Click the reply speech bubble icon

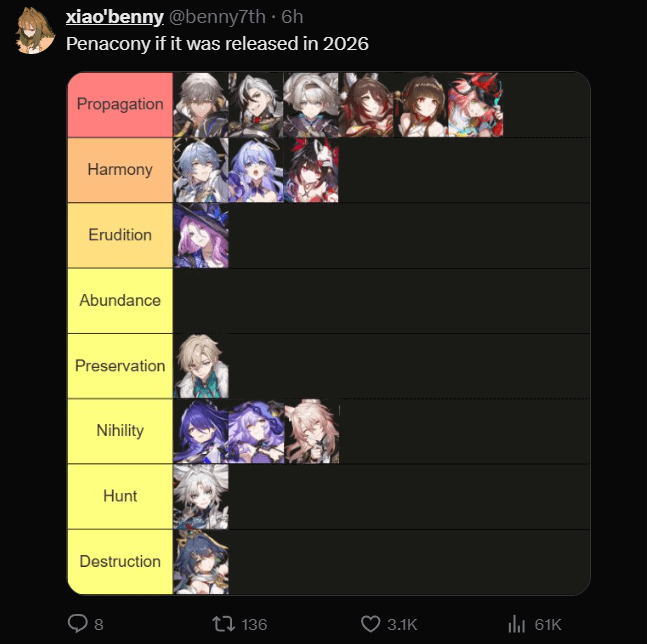[x=78, y=623]
